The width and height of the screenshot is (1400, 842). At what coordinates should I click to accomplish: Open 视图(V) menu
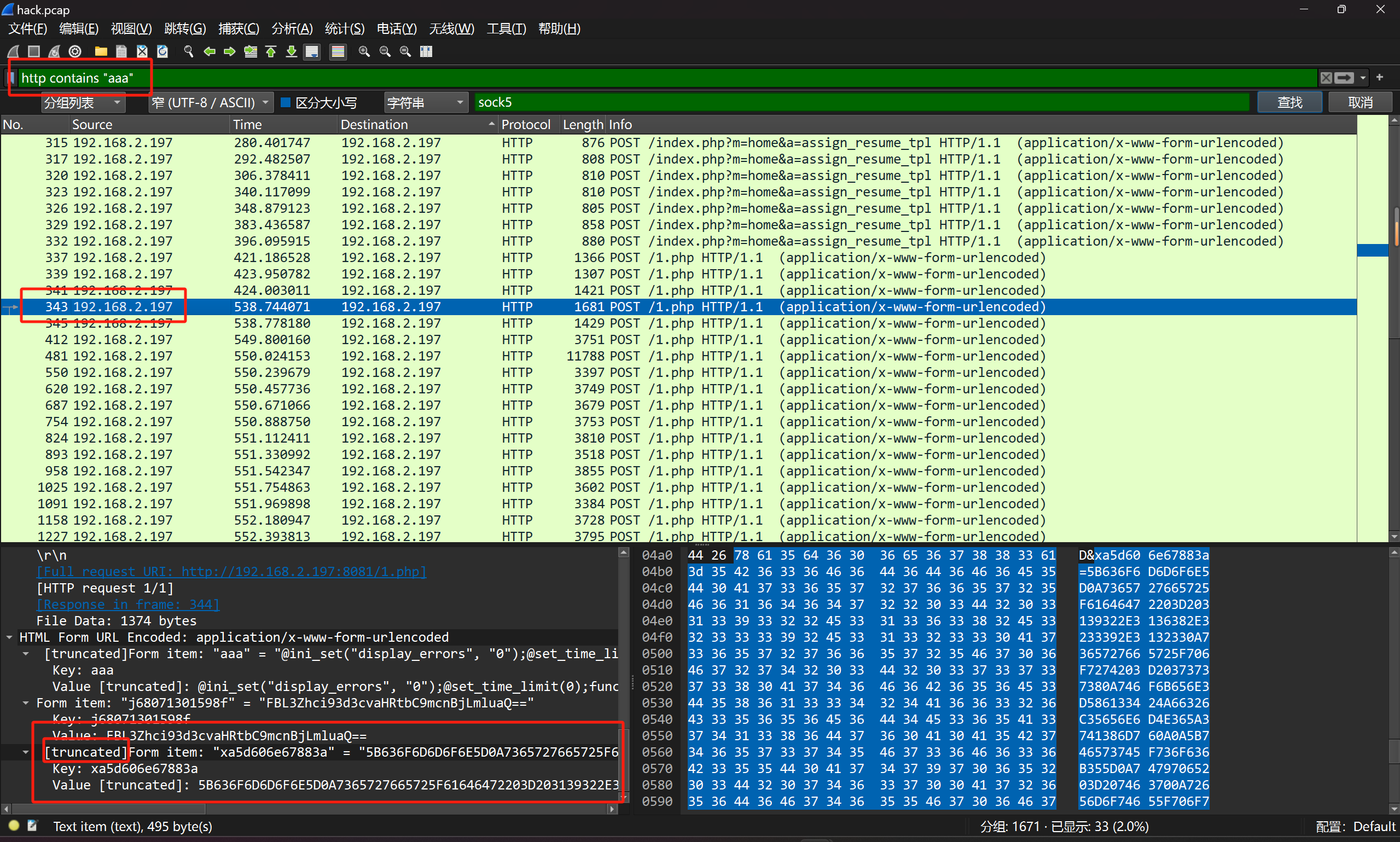tap(131, 28)
